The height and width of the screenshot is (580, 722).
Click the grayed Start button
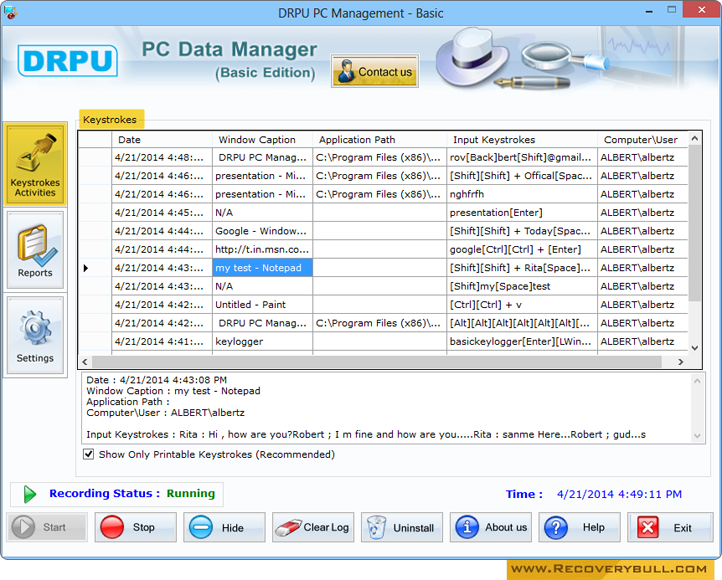coord(47,527)
